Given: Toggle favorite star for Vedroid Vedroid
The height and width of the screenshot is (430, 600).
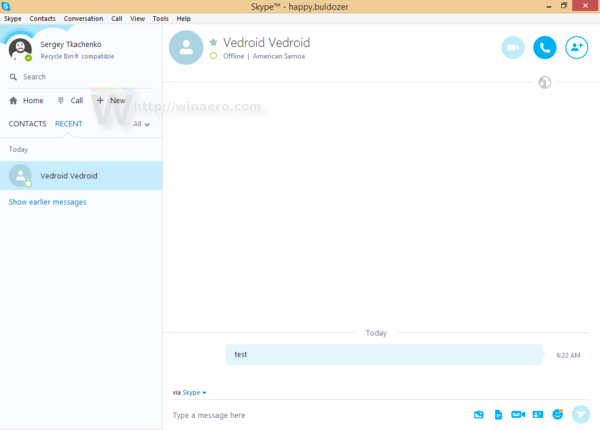Looking at the screenshot, I should click(x=213, y=42).
